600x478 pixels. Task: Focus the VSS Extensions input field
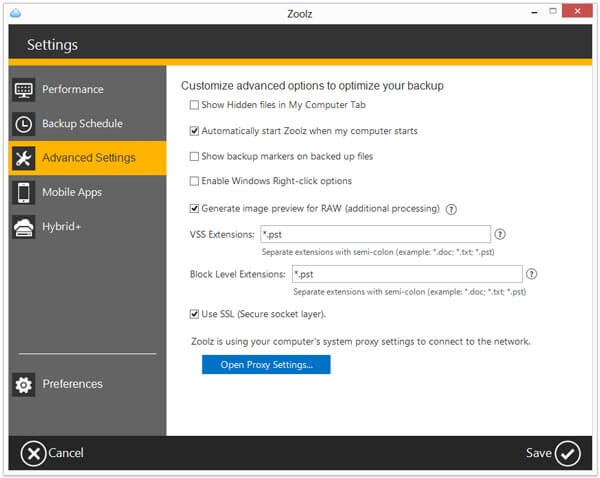[375, 234]
